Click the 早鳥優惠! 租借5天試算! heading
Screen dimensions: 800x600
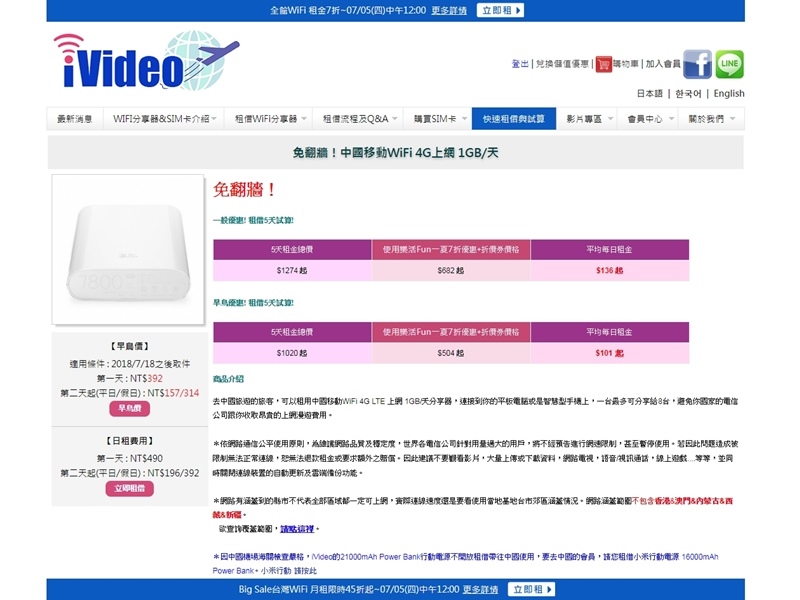click(x=253, y=303)
